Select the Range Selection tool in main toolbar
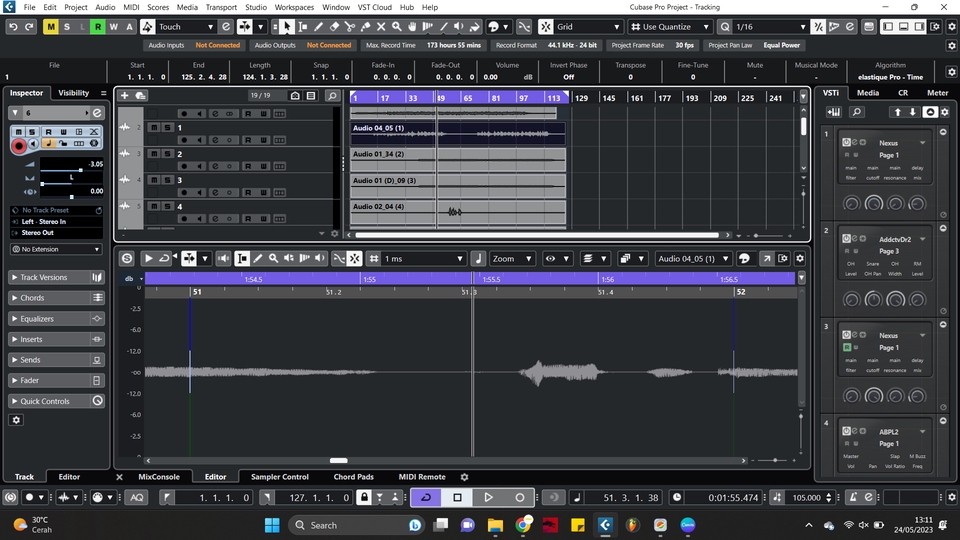This screenshot has width=960, height=540. coord(302,27)
